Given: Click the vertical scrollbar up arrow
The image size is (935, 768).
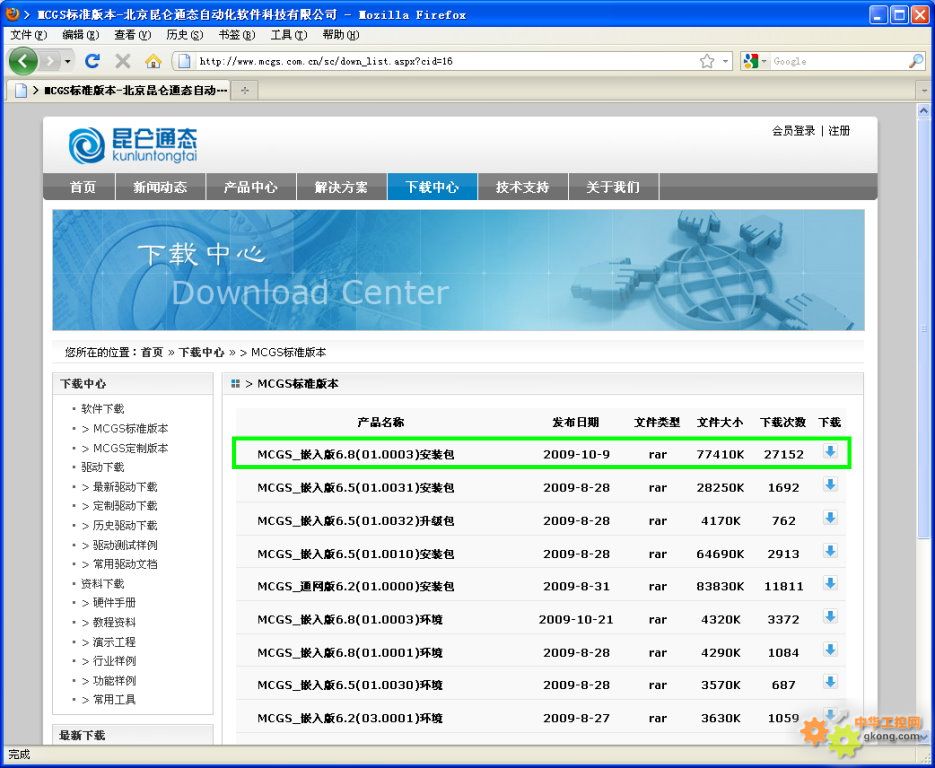Looking at the screenshot, I should (924, 110).
